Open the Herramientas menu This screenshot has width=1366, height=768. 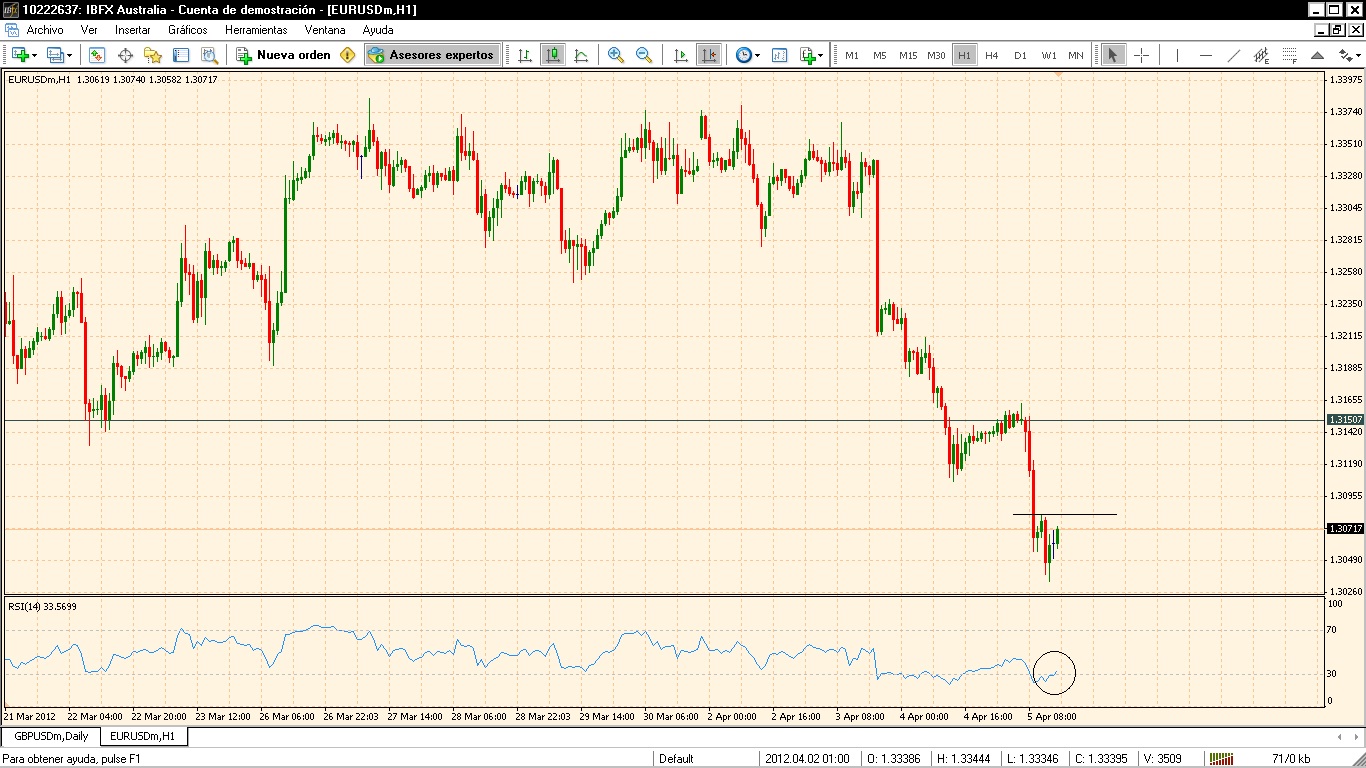point(256,30)
